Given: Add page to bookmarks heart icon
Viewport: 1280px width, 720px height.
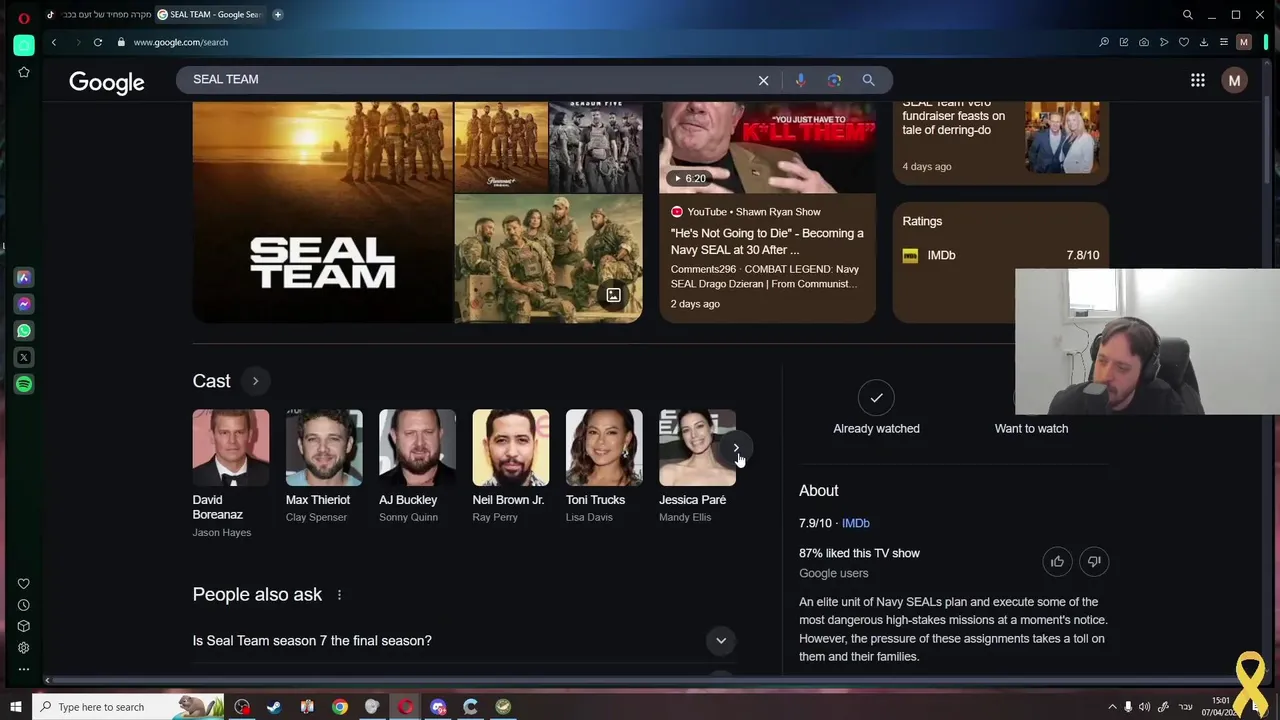Looking at the screenshot, I should 1184,42.
